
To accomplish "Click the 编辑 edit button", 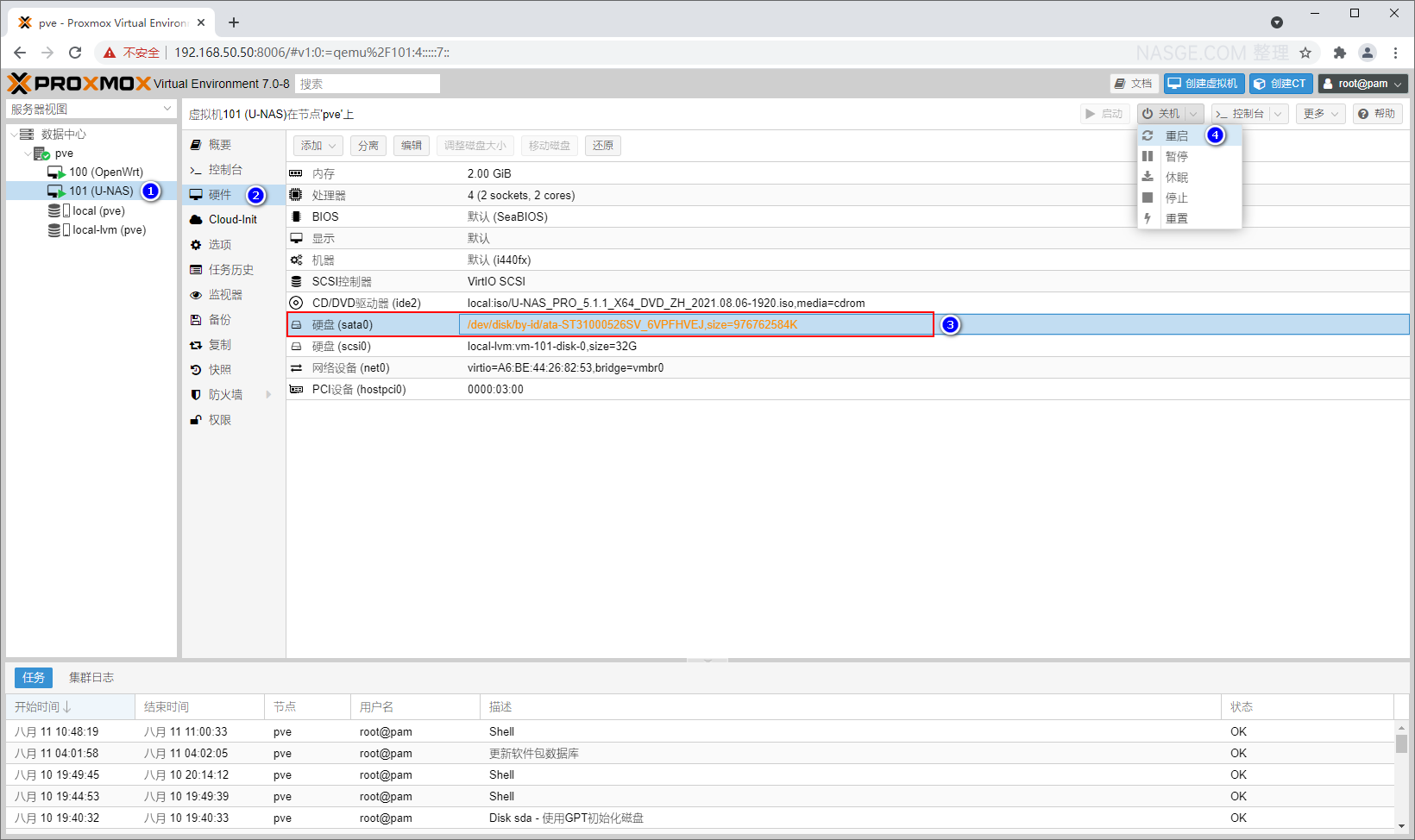I will point(412,146).
